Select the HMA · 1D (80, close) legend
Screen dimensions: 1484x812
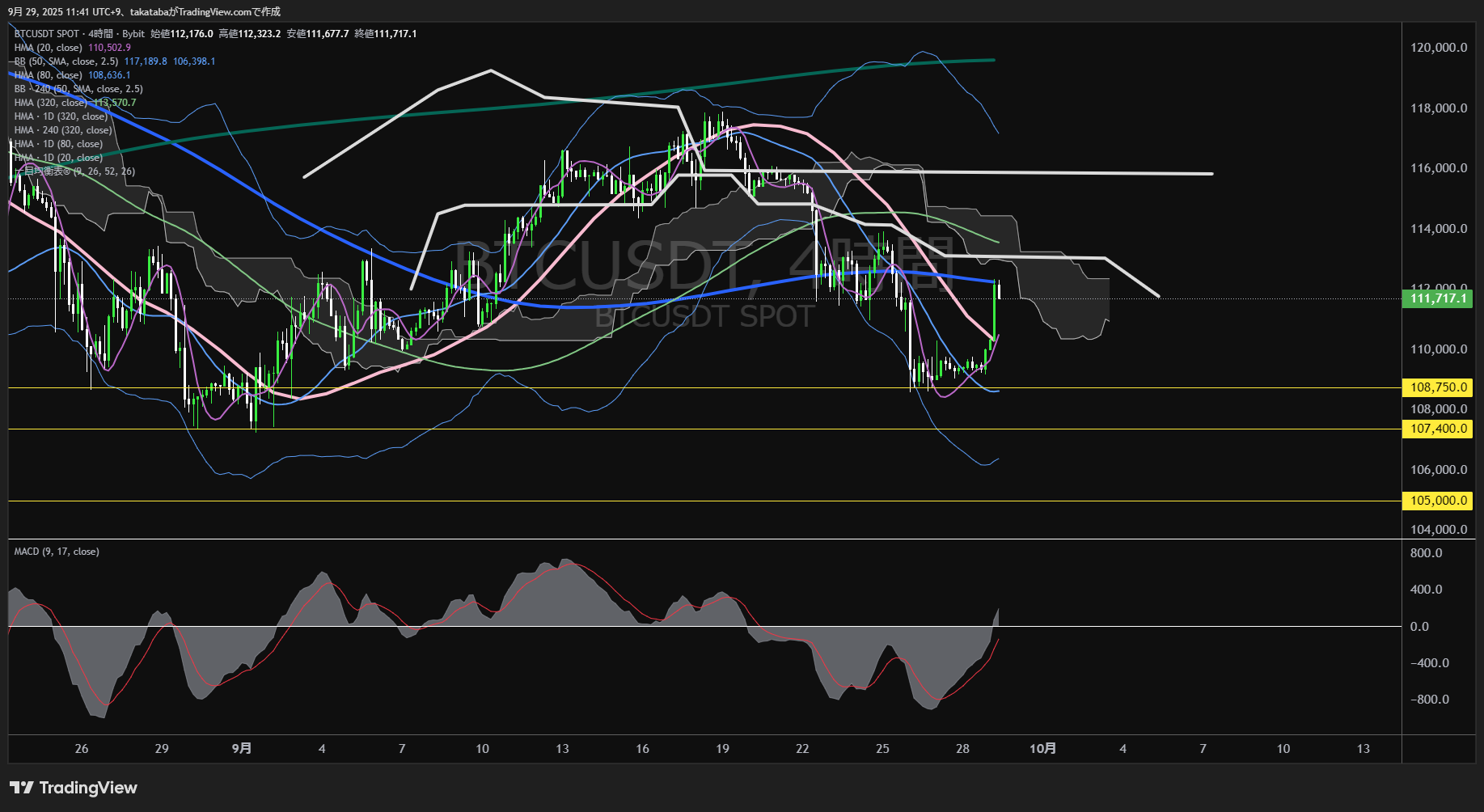(58, 144)
